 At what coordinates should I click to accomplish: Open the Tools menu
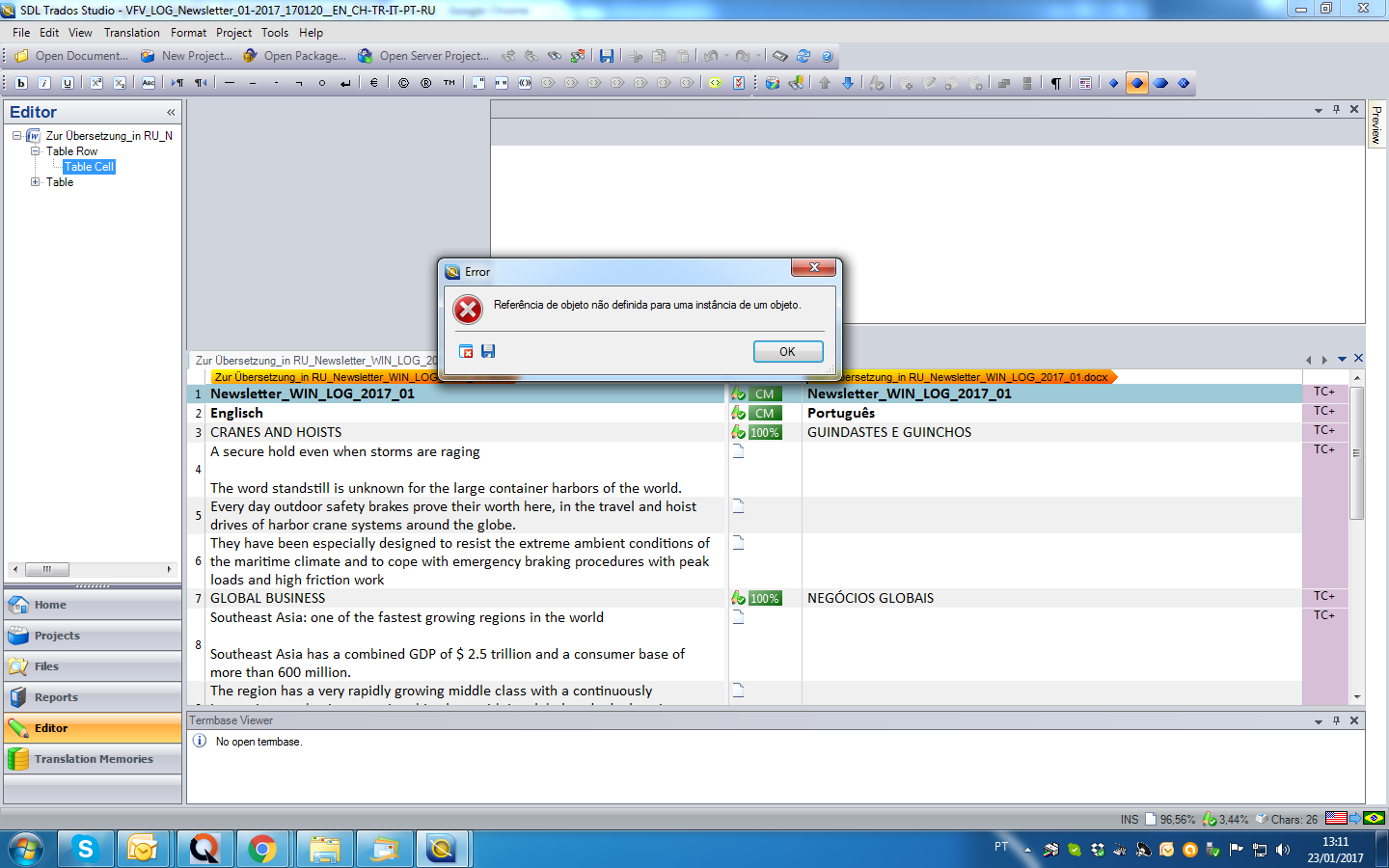pos(275,32)
